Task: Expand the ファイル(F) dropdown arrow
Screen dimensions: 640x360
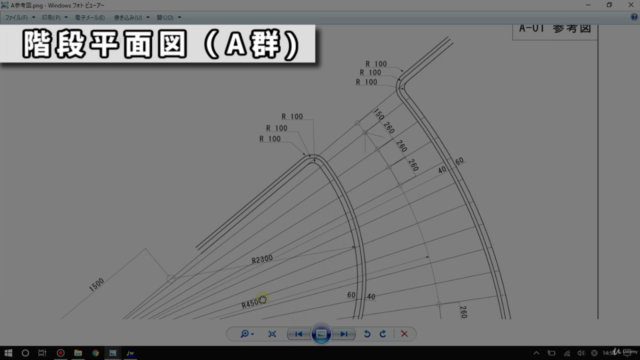Action: 33,18
